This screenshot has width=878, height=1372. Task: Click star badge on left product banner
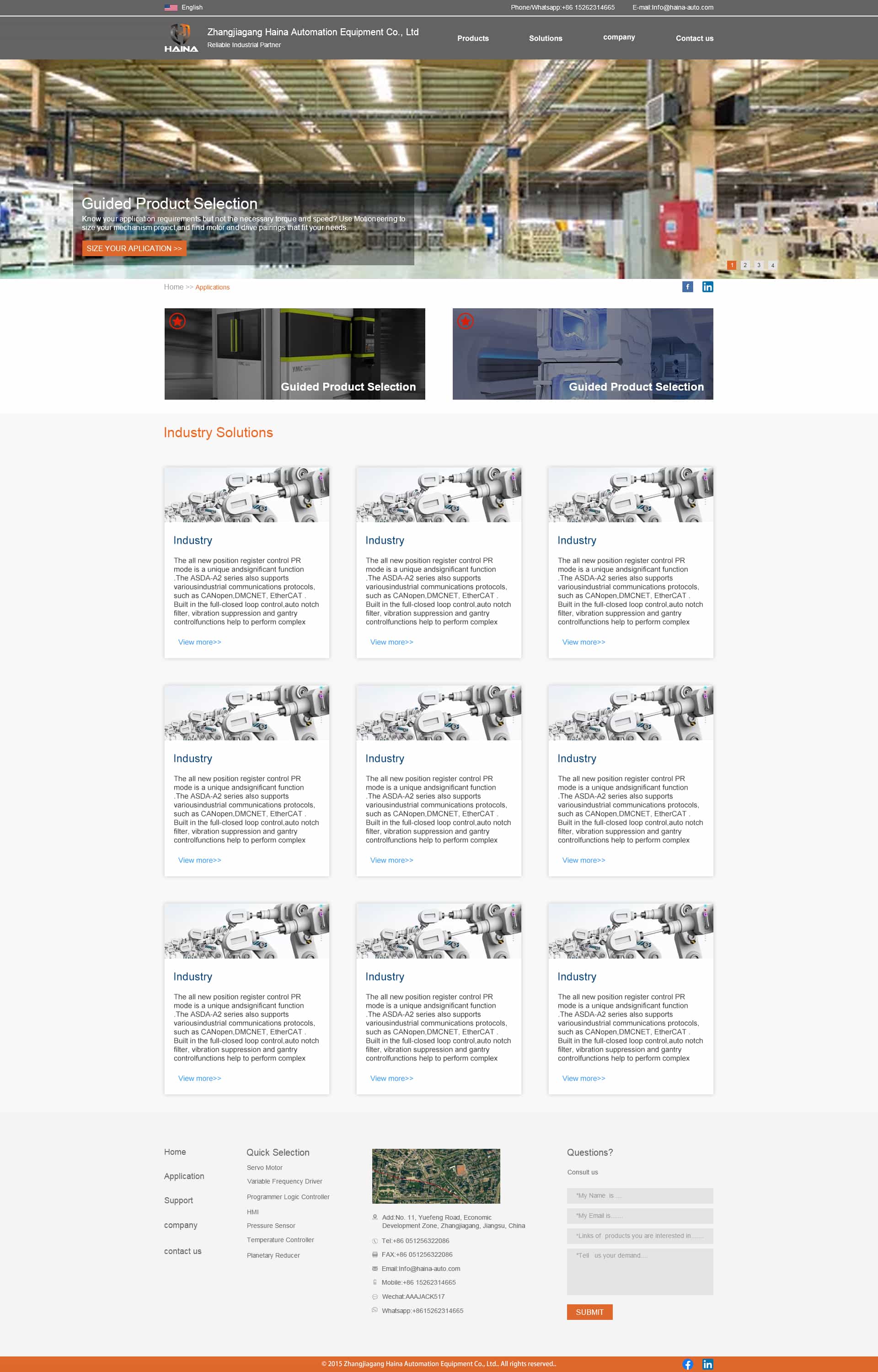pos(177,322)
